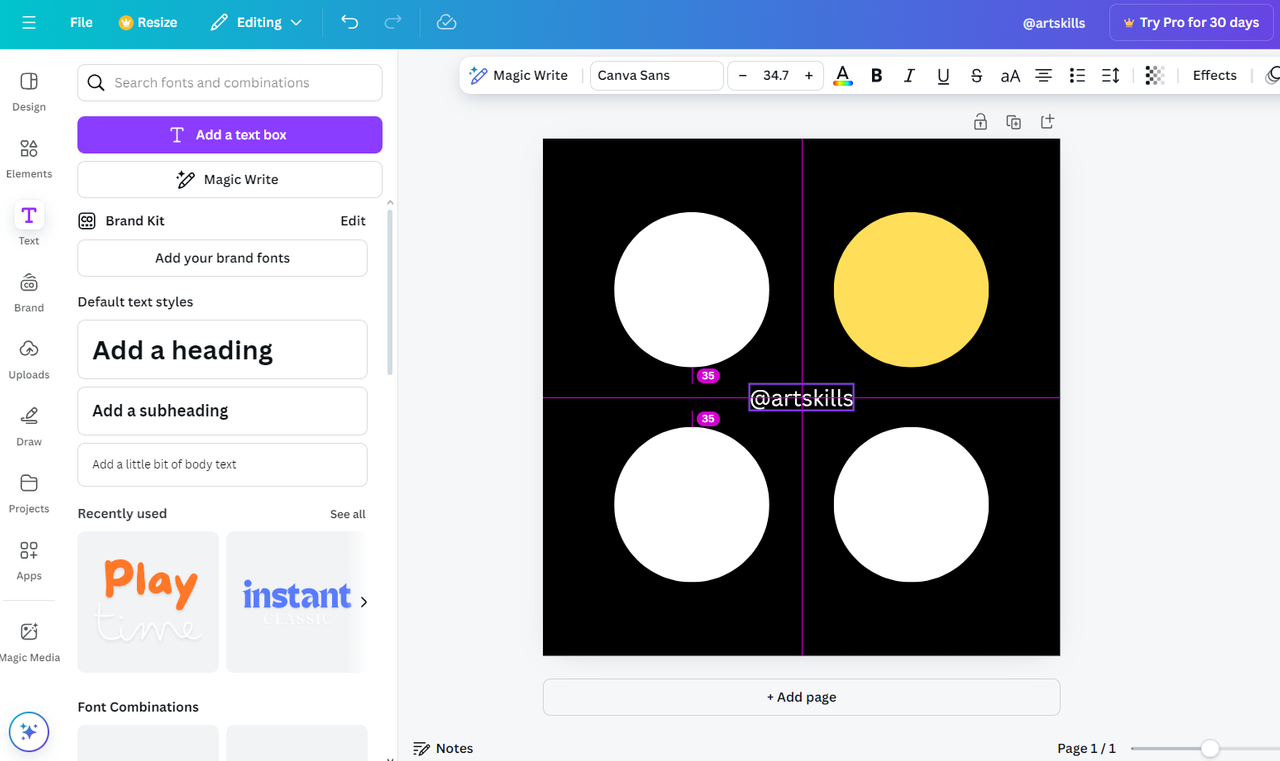Open the File menu

click(x=81, y=22)
